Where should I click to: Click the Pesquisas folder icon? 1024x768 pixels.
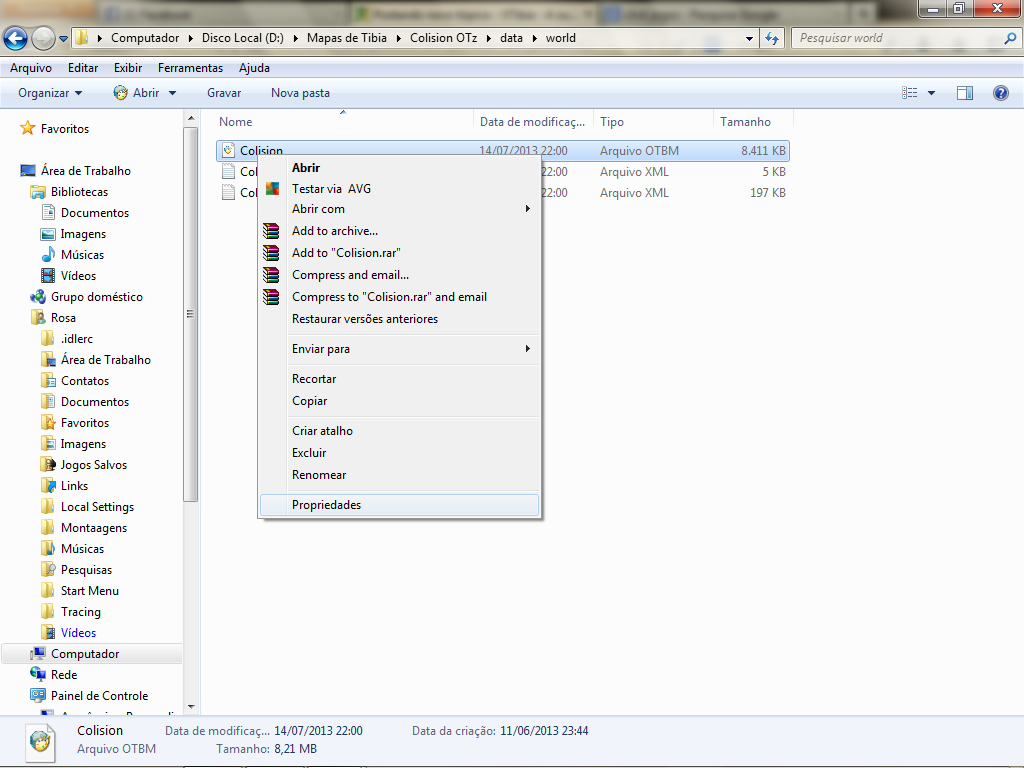48,569
